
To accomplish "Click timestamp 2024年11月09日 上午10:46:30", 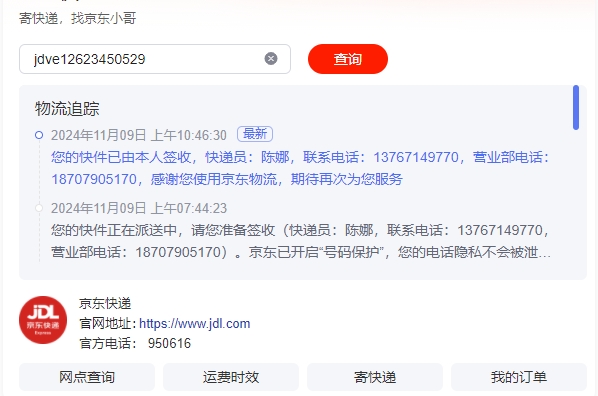I will (139, 135).
